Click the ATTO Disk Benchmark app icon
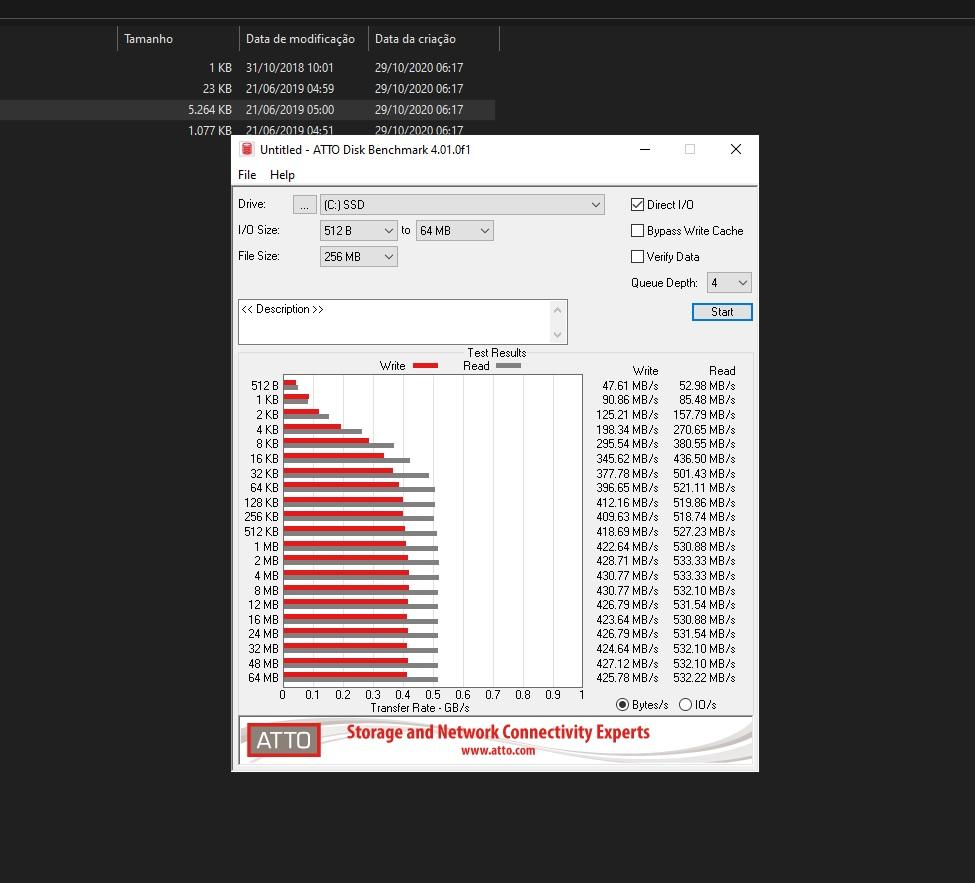The width and height of the screenshot is (975, 883). (247, 149)
